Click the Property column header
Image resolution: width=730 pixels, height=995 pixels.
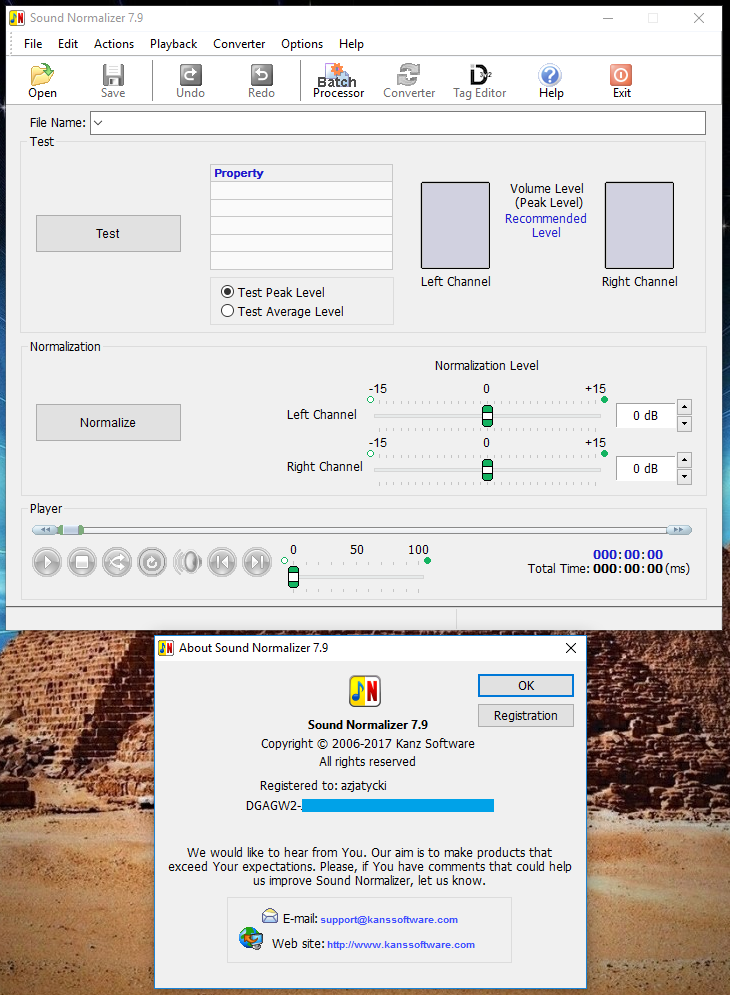tap(302, 173)
